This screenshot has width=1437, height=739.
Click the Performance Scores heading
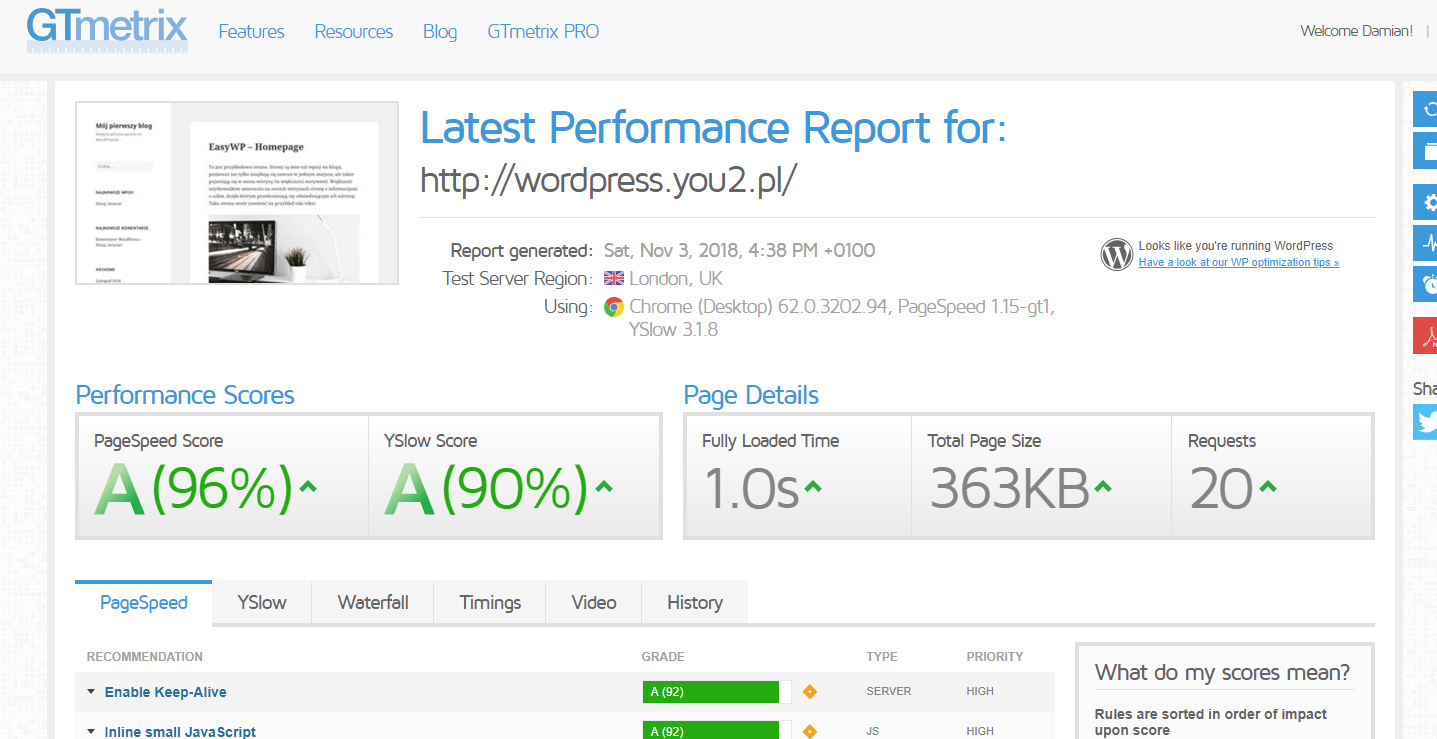[x=185, y=395]
